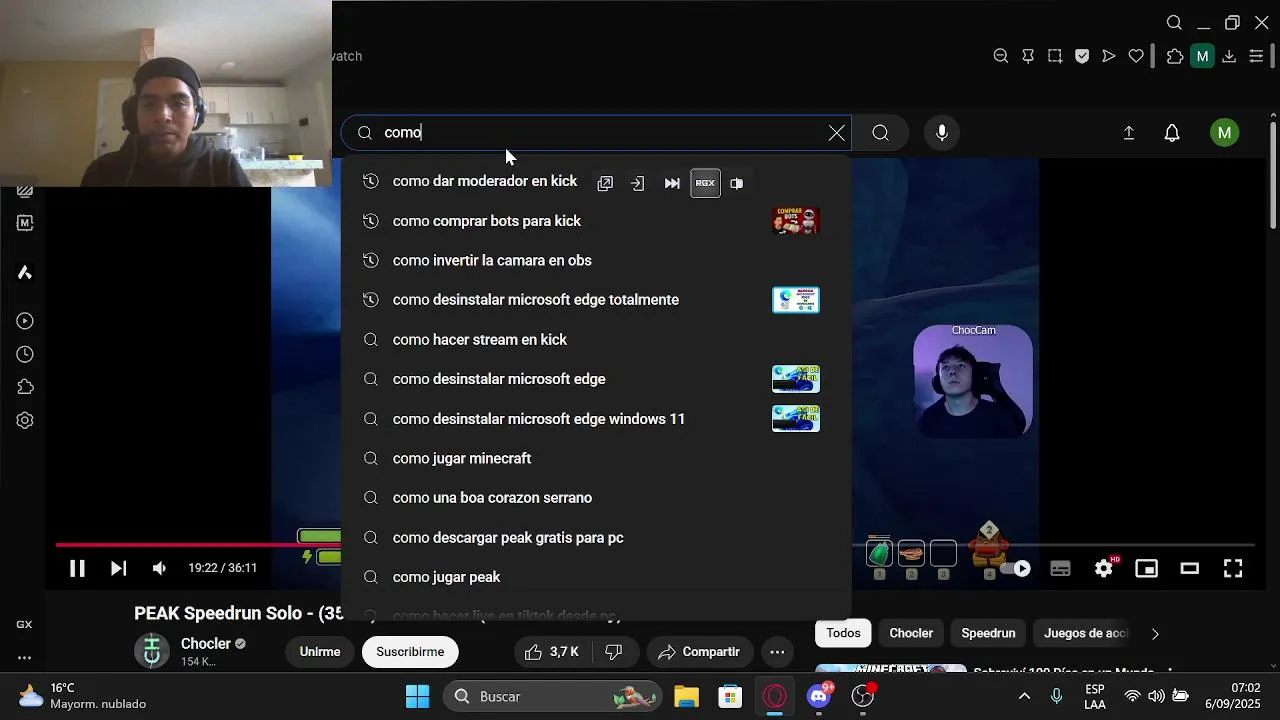Open the extensions puzzle icon in toolbar
The height and width of the screenshot is (720, 1280).
tap(1175, 56)
